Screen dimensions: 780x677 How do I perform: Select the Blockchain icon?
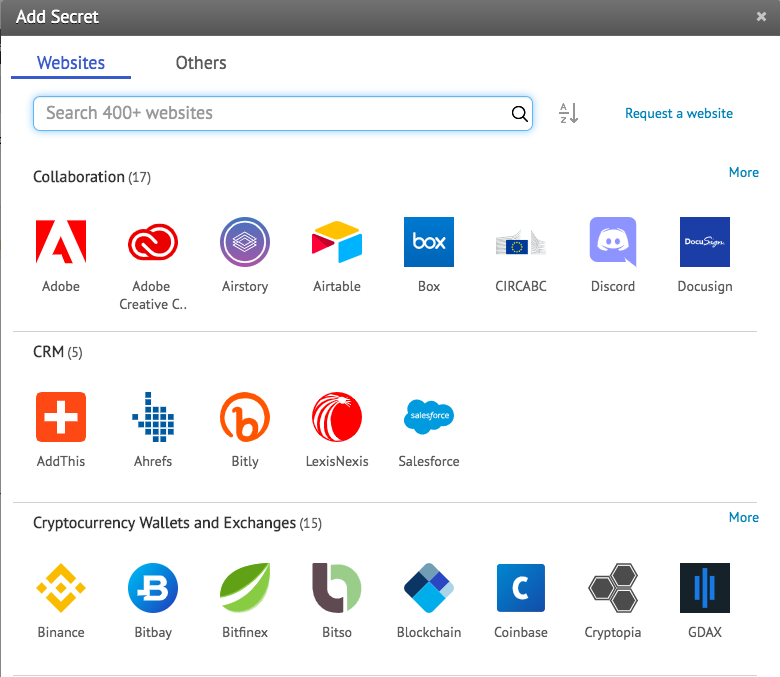pyautogui.click(x=429, y=588)
